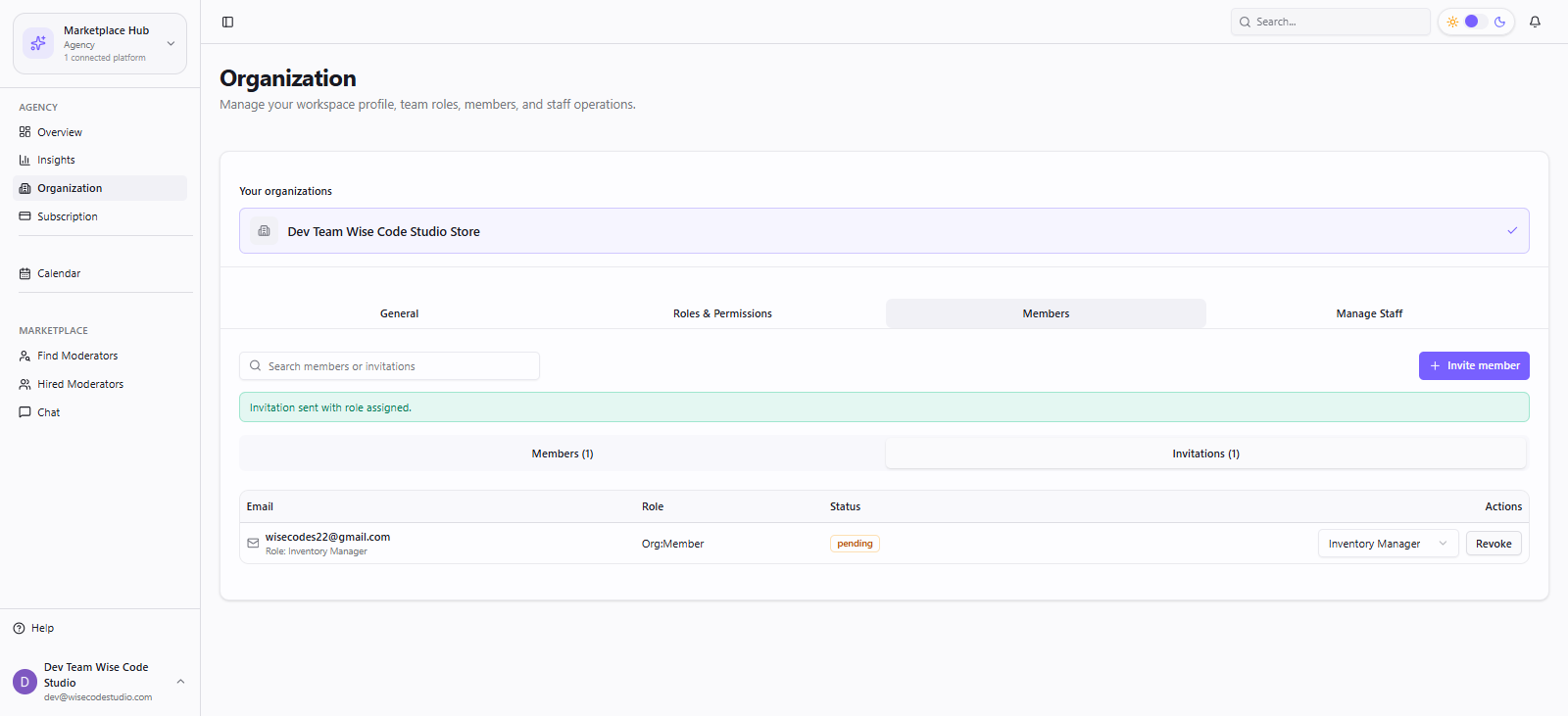The image size is (1568, 716).
Task: Click Search members or invitations field
Action: coord(390,365)
